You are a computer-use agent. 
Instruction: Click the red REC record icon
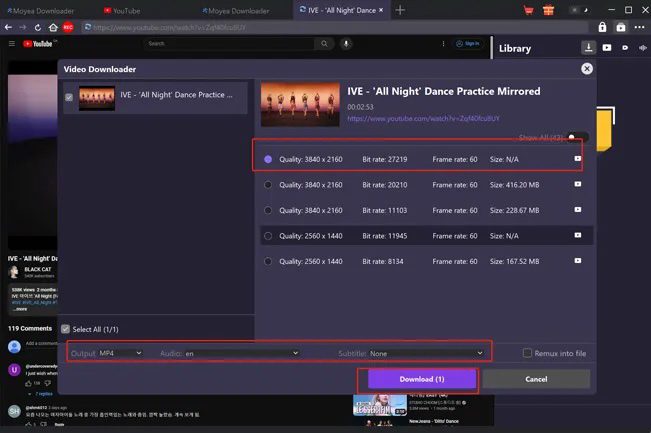tap(68, 27)
